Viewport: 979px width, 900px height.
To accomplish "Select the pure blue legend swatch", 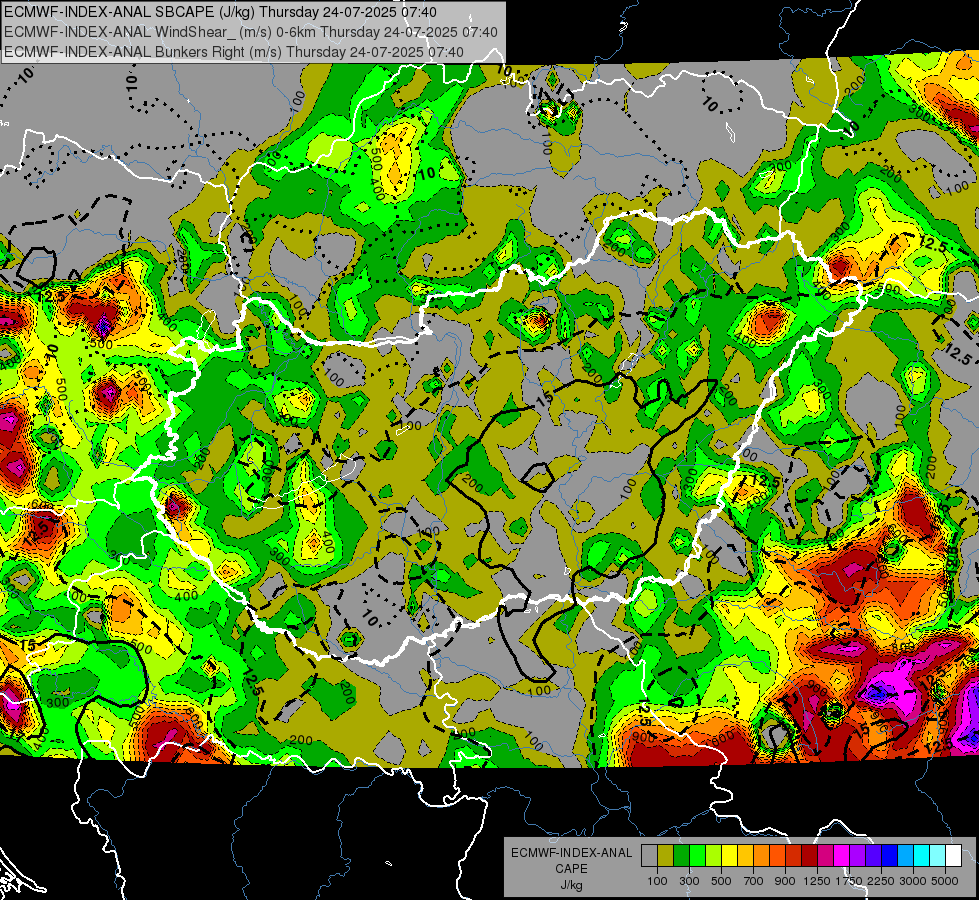I will pyautogui.click(x=890, y=856).
